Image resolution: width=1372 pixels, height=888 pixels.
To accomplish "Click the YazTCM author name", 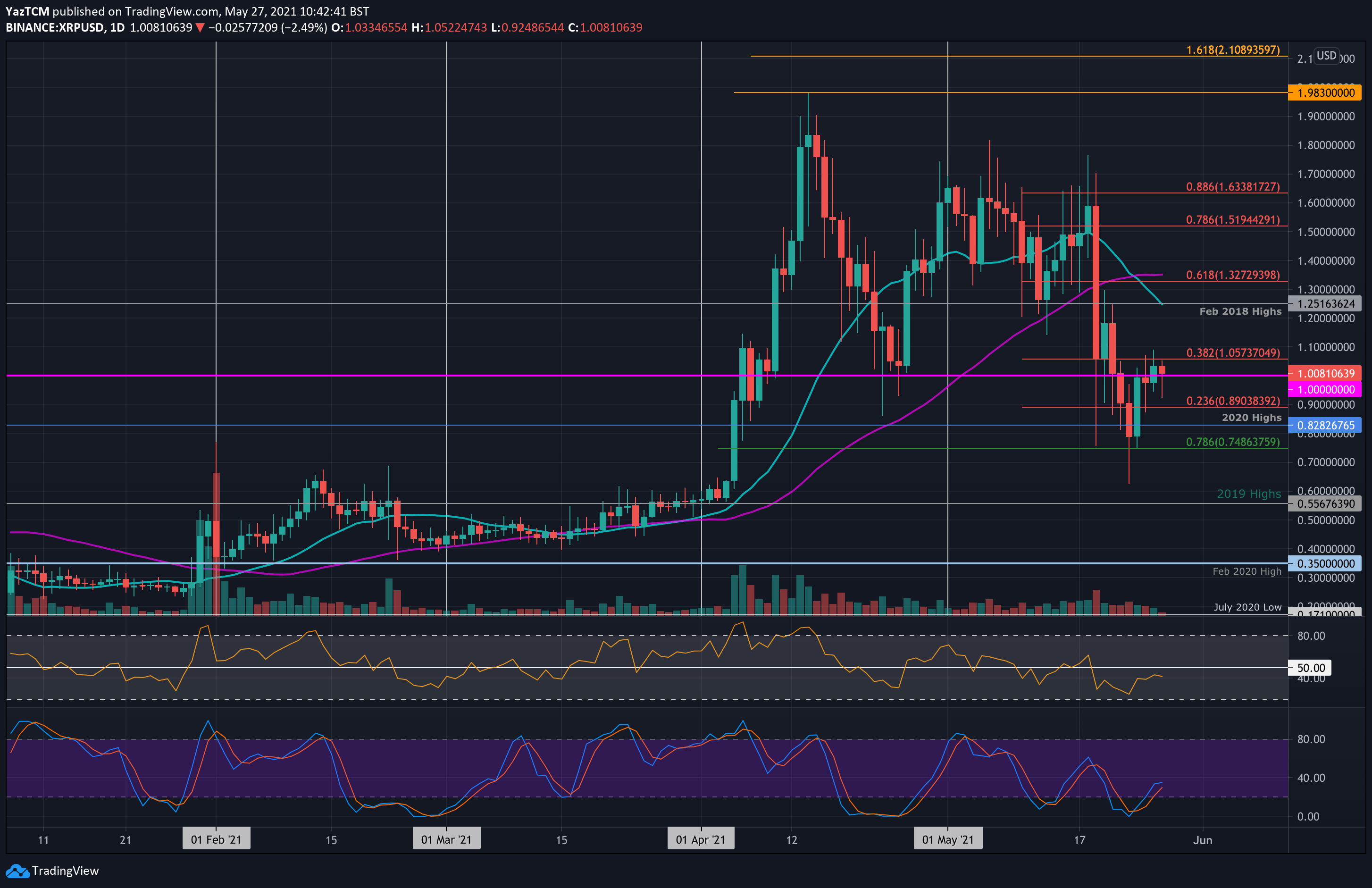I will [28, 11].
